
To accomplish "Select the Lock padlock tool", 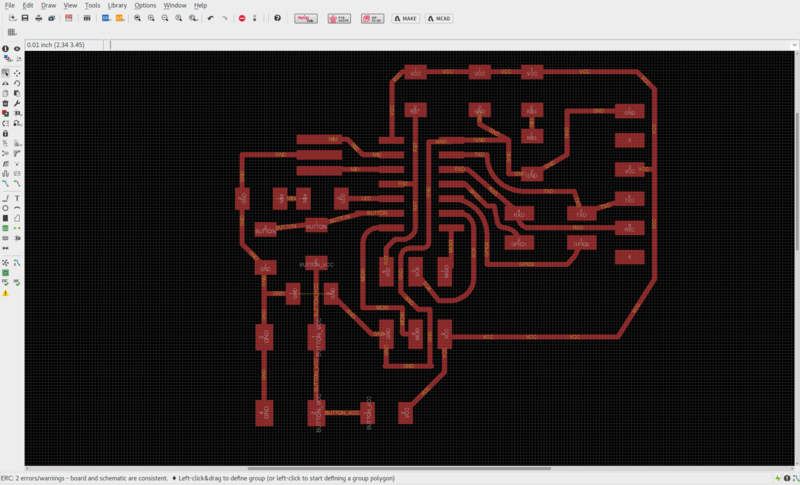I will click(5, 133).
